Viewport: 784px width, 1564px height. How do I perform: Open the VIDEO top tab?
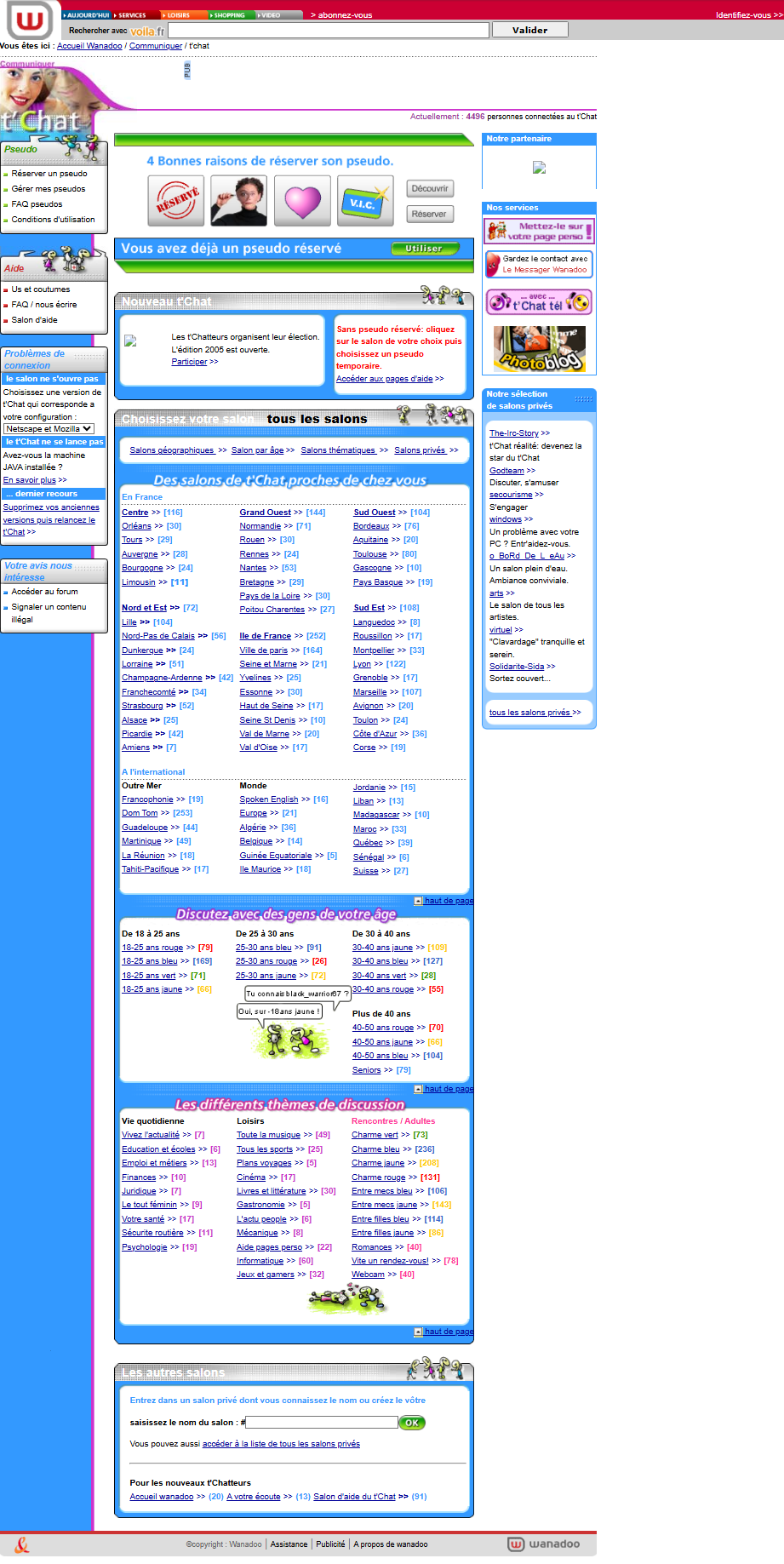[x=279, y=15]
